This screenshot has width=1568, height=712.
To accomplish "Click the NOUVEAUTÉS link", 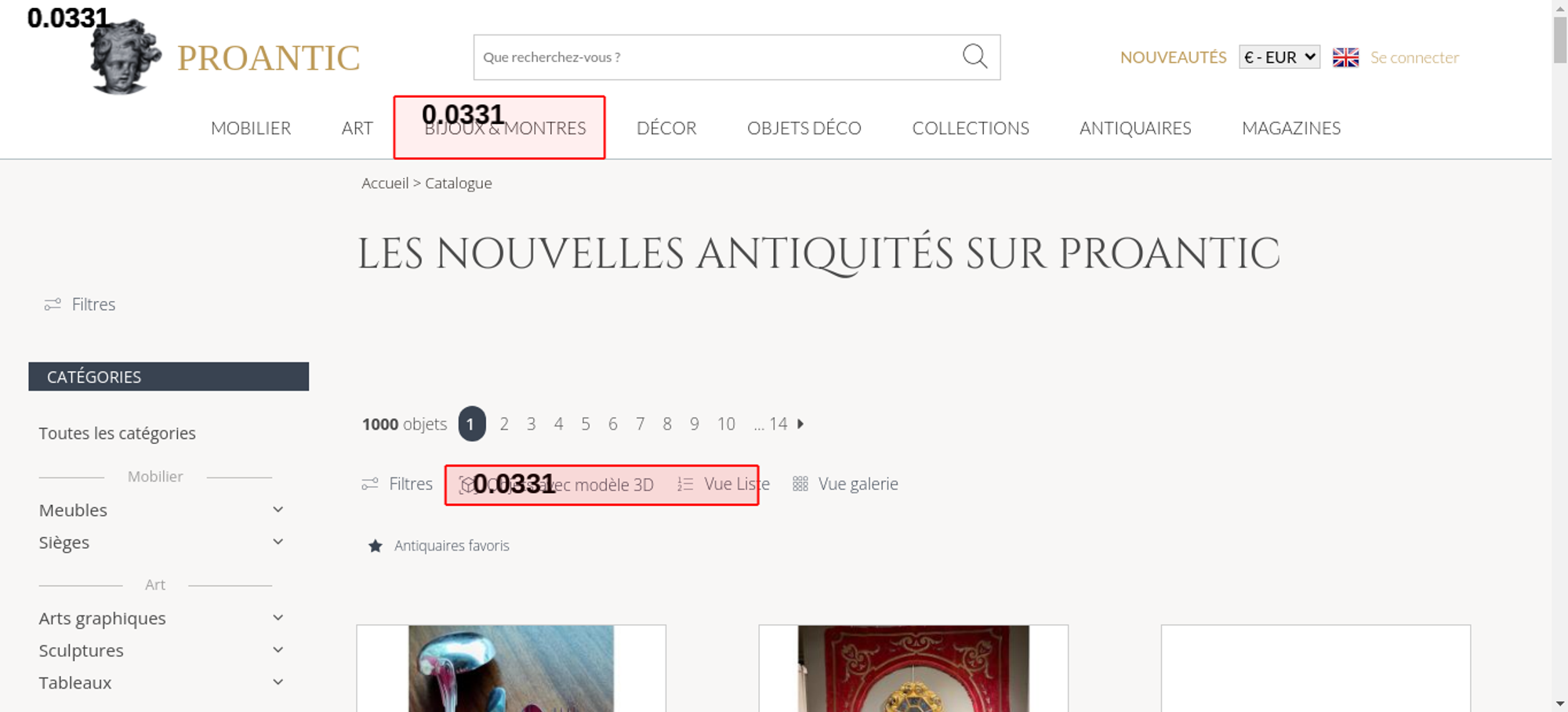I will 1173,57.
